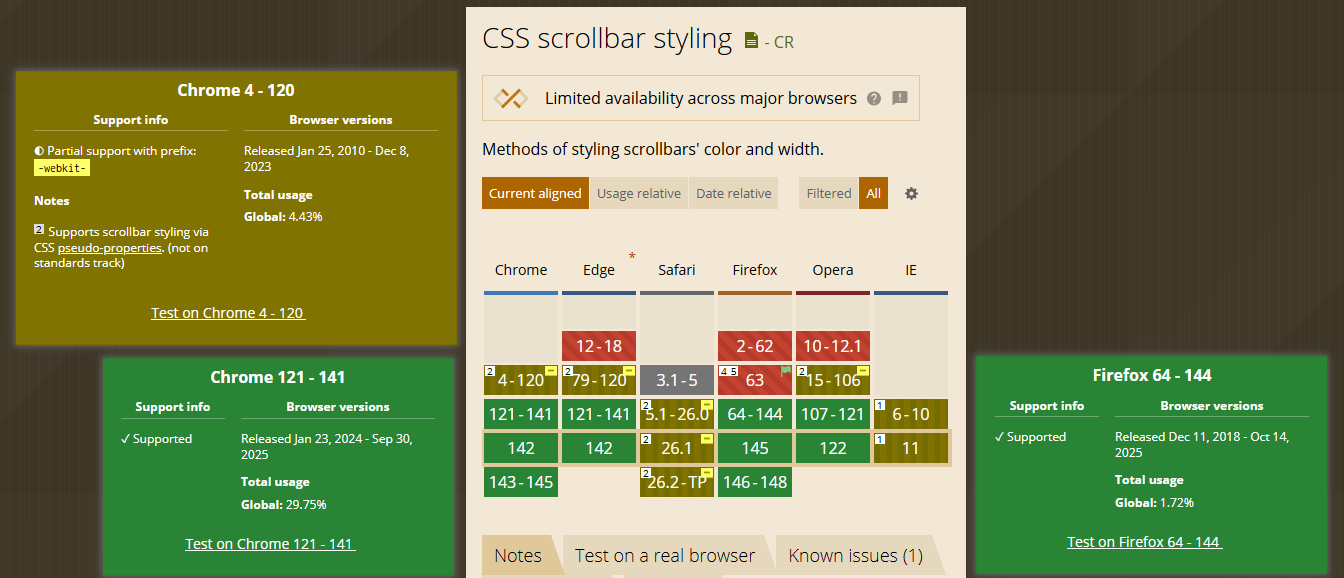
Task: Enable the Filtered versions view
Action: click(828, 193)
